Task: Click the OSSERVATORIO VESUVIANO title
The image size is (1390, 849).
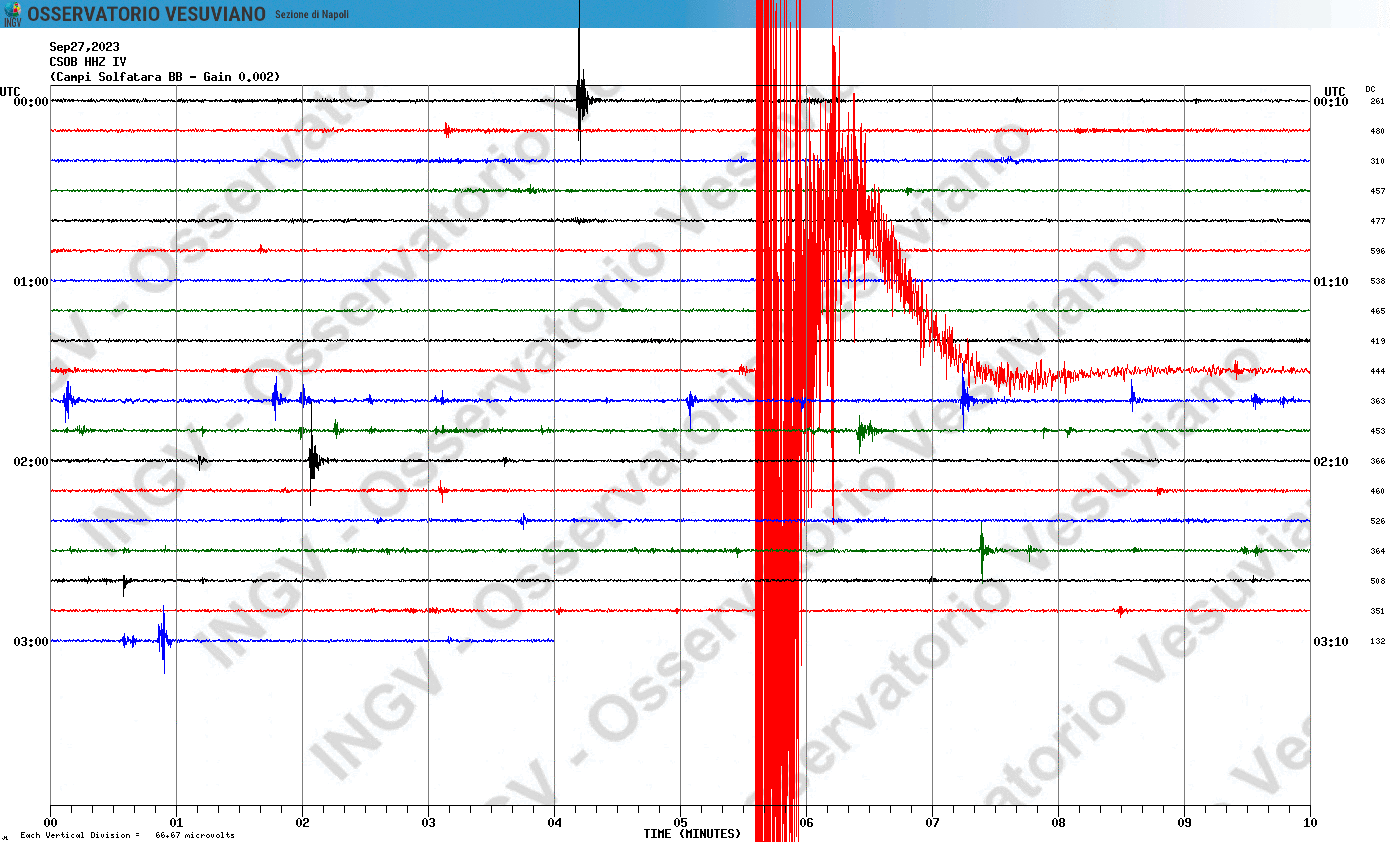Action: click(x=146, y=14)
